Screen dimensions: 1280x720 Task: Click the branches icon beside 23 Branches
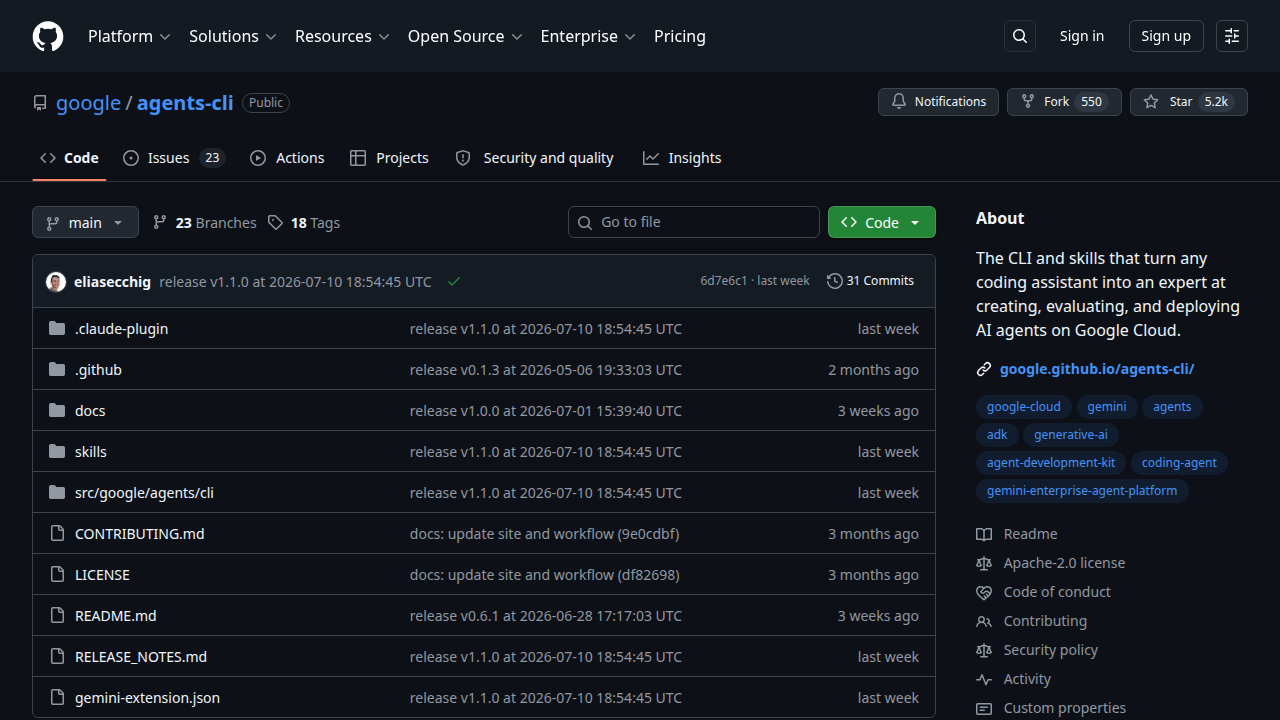[160, 222]
